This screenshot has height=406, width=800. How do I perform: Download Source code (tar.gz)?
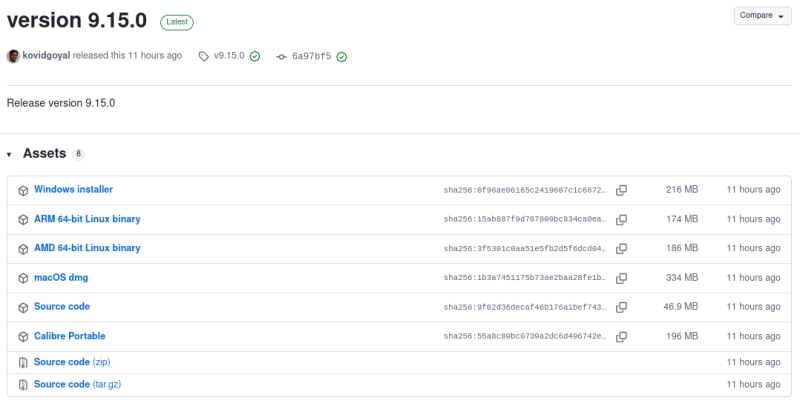click(x=78, y=384)
